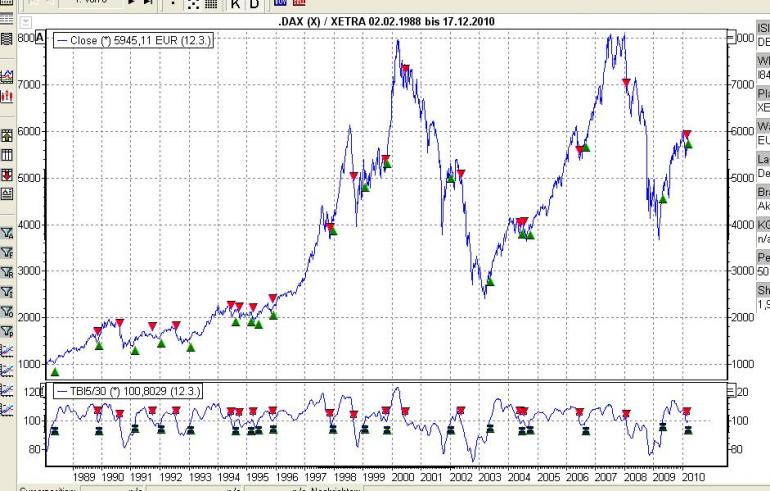
Task: Click the green up-arrow table icon
Action: pos(6,136)
